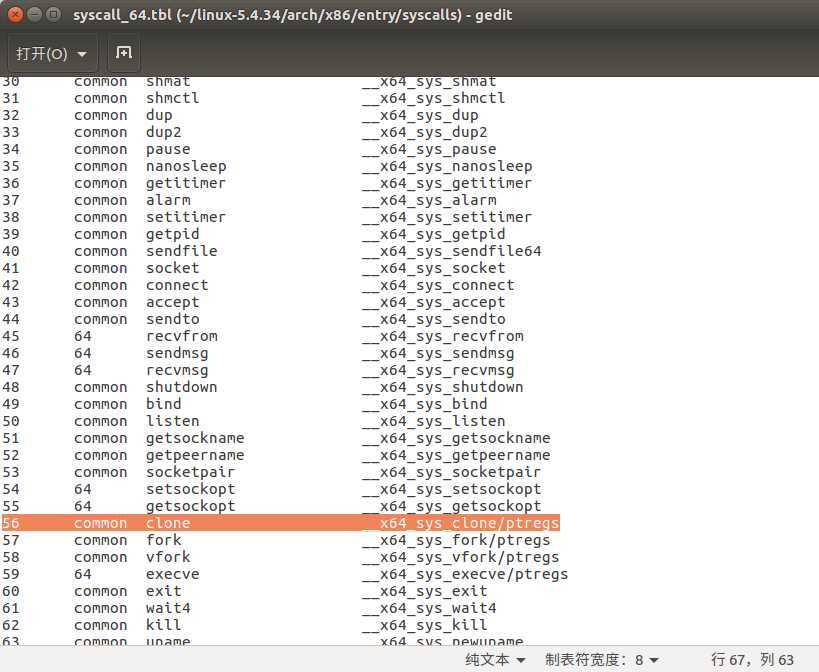
Task: Click the word getpeername on line 52
Action: pos(195,455)
